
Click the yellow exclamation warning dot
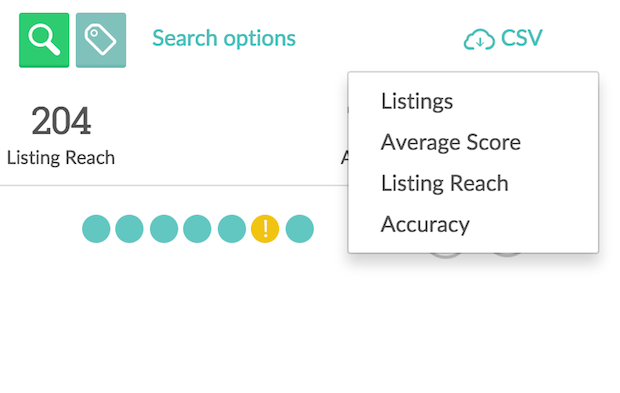(x=265, y=229)
